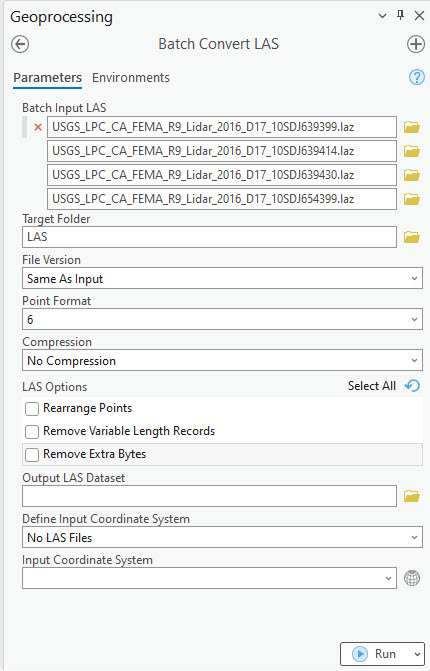This screenshot has width=430, height=671.
Task: Open the Compression combo box
Action: (x=222, y=360)
